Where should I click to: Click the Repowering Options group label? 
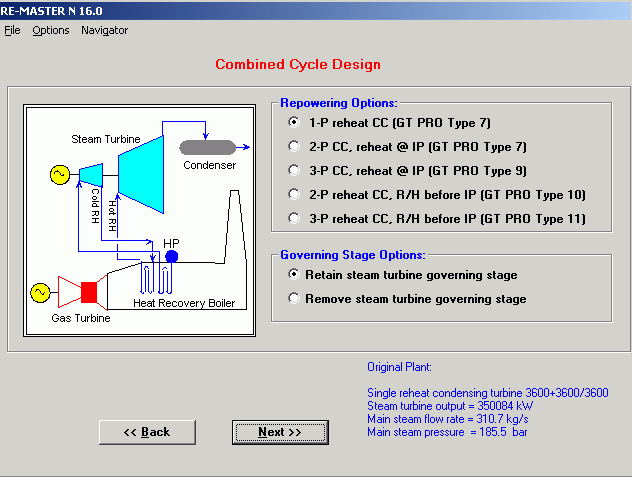pyautogui.click(x=339, y=103)
